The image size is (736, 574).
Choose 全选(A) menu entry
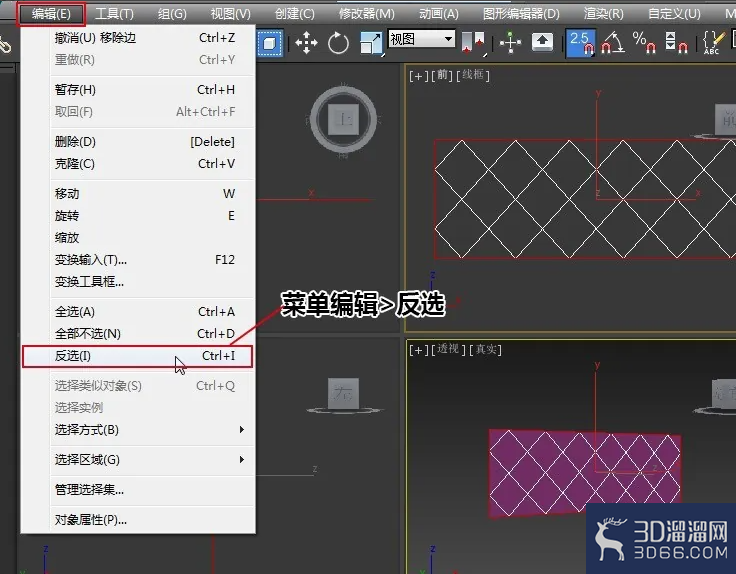click(x=138, y=312)
